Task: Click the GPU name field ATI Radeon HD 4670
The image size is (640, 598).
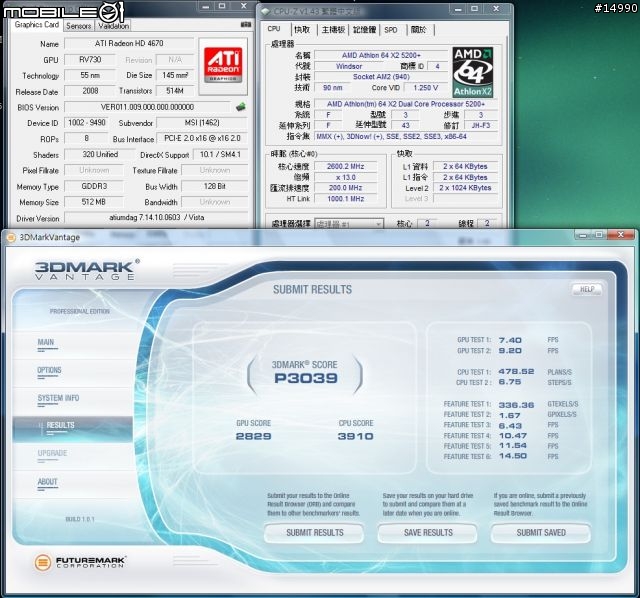Action: 129,43
